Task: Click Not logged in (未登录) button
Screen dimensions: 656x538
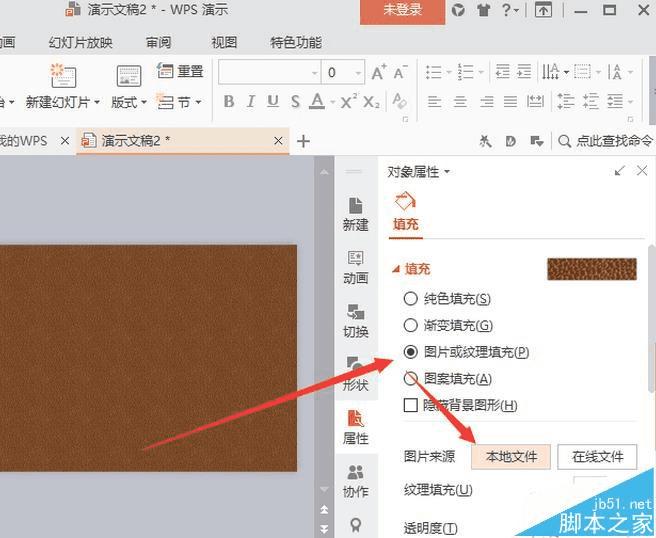Action: [x=402, y=10]
